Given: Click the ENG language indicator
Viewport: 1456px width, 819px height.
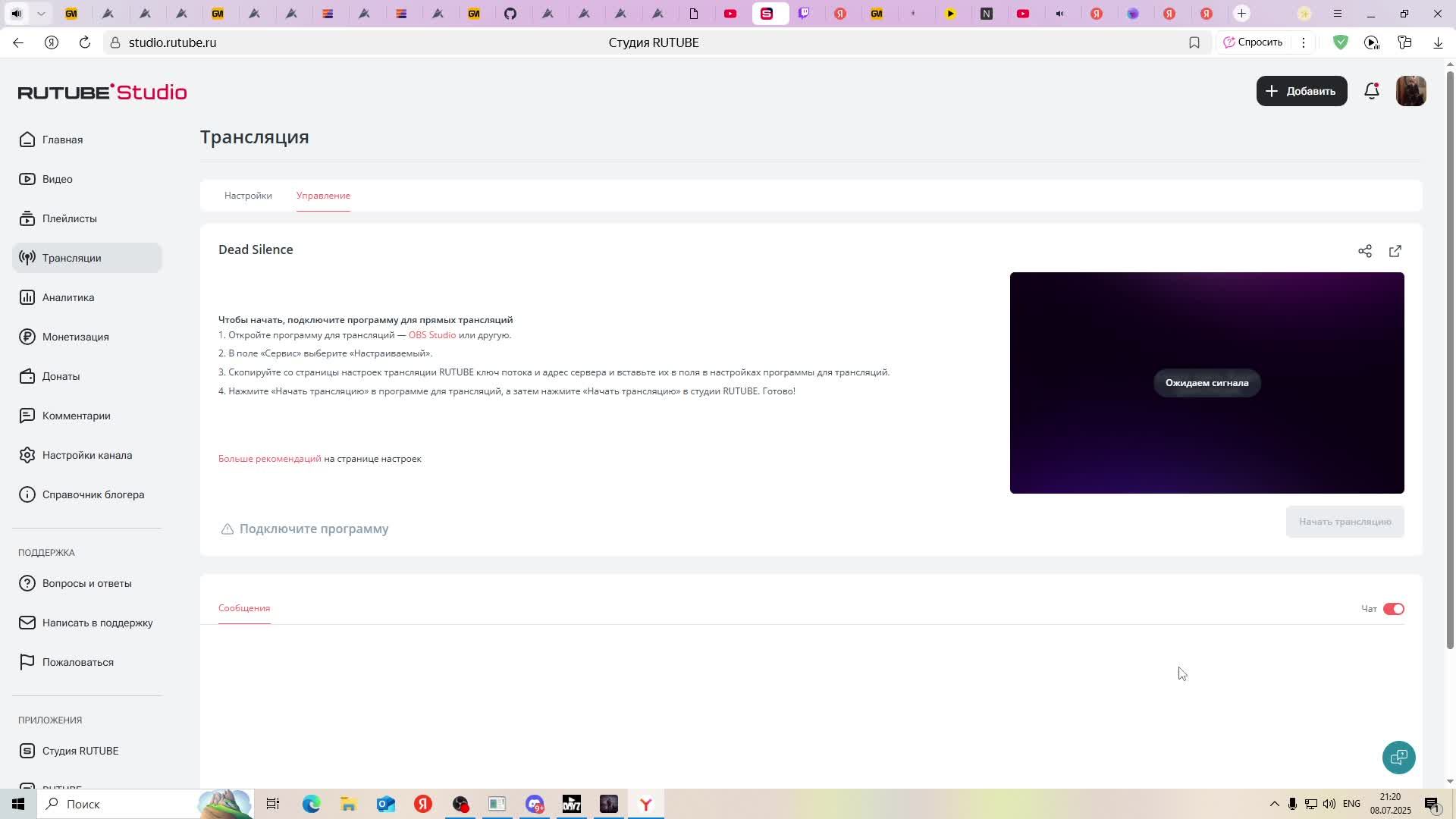Looking at the screenshot, I should 1351,804.
